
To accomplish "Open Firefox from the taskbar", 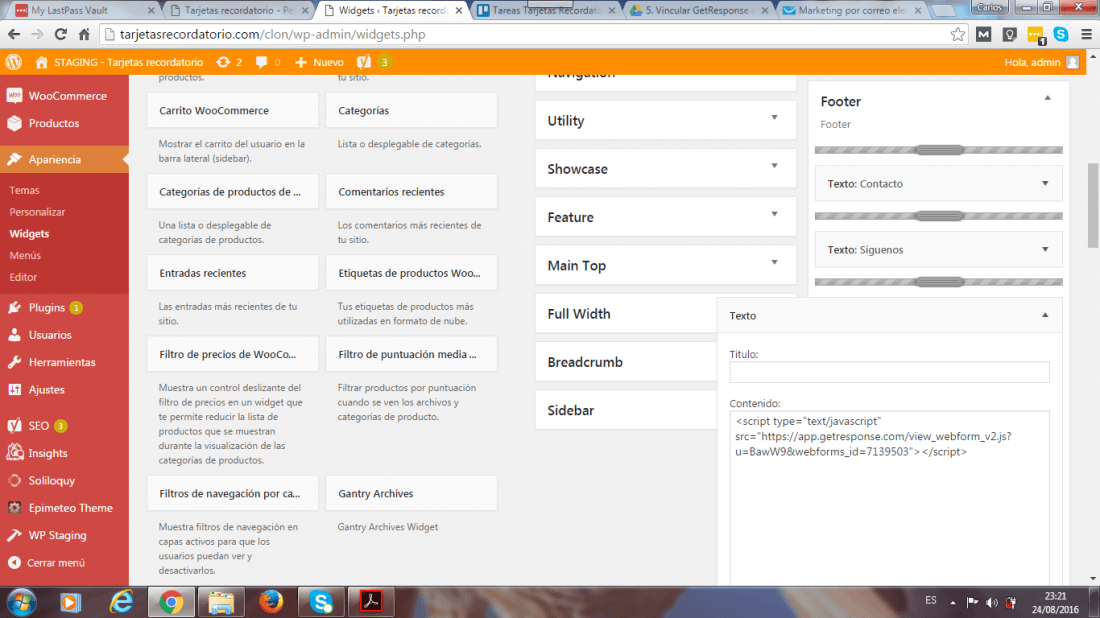I will 271,602.
